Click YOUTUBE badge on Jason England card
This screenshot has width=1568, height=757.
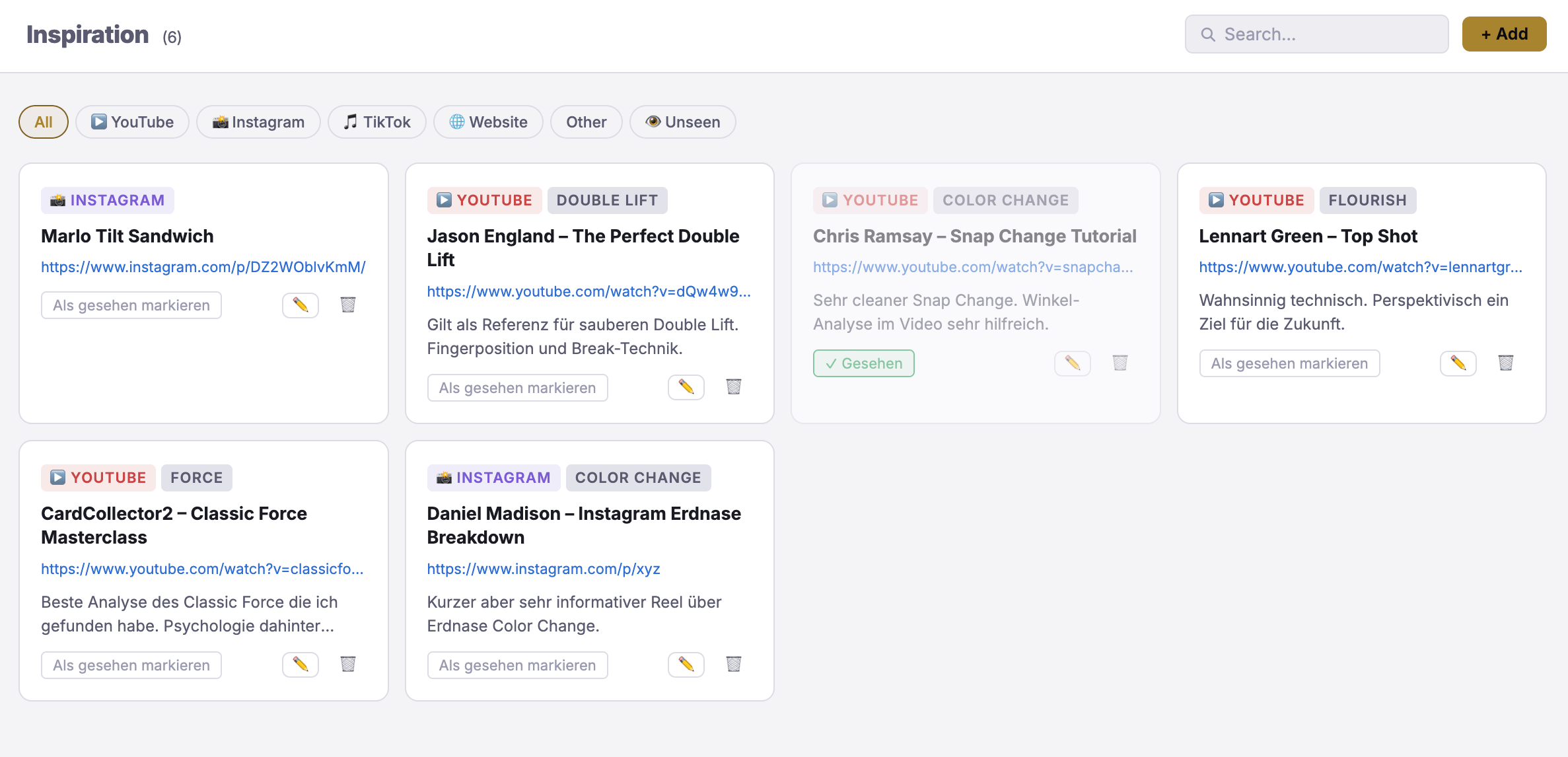click(484, 200)
